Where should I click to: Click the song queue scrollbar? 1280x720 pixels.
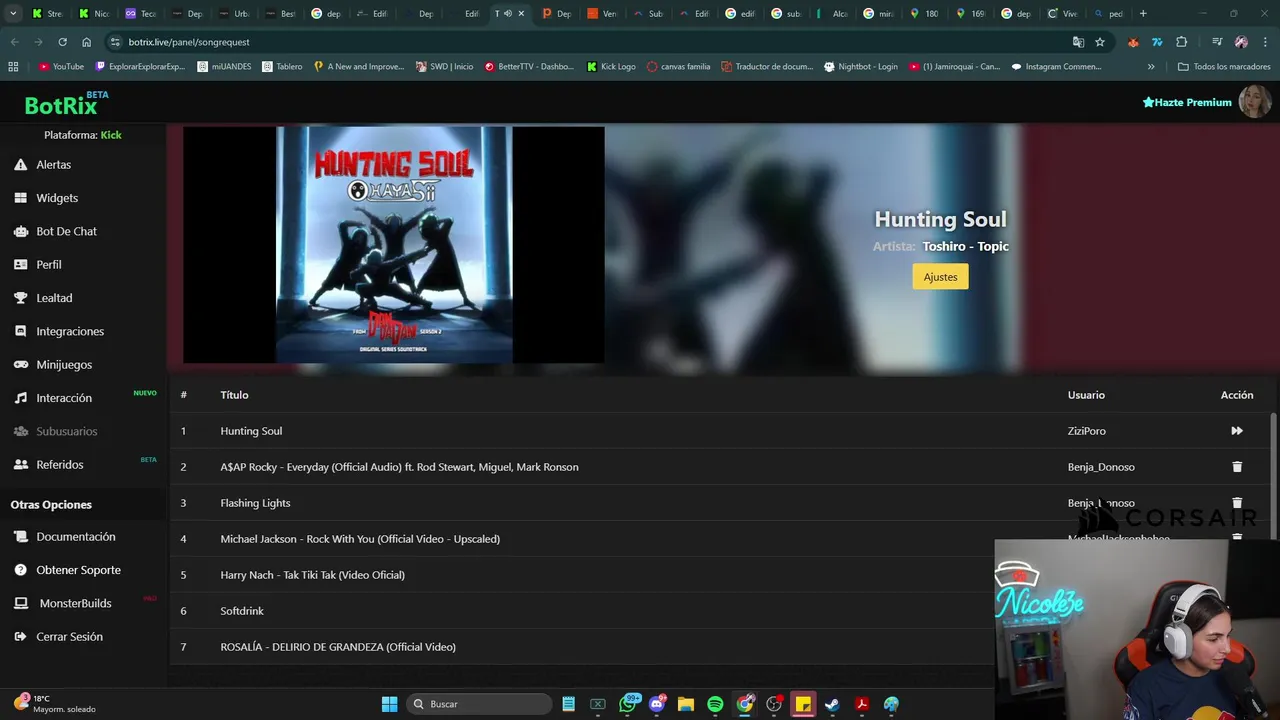(1273, 475)
